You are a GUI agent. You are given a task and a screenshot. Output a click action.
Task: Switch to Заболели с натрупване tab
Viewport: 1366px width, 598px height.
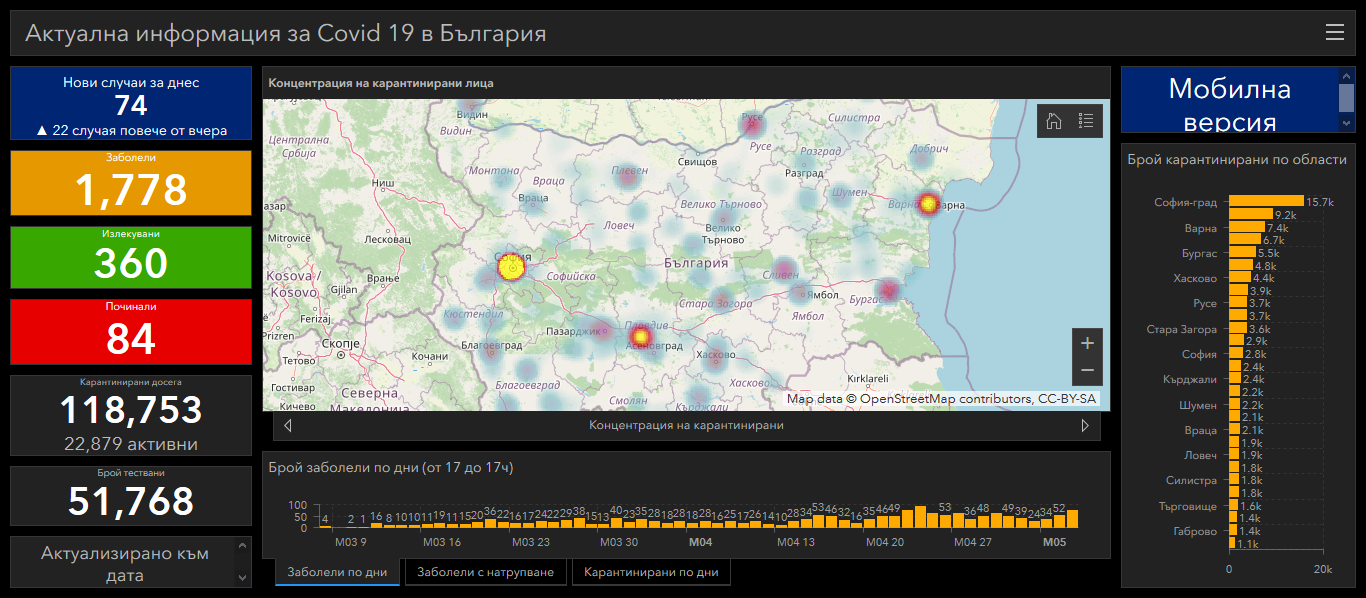click(x=486, y=573)
